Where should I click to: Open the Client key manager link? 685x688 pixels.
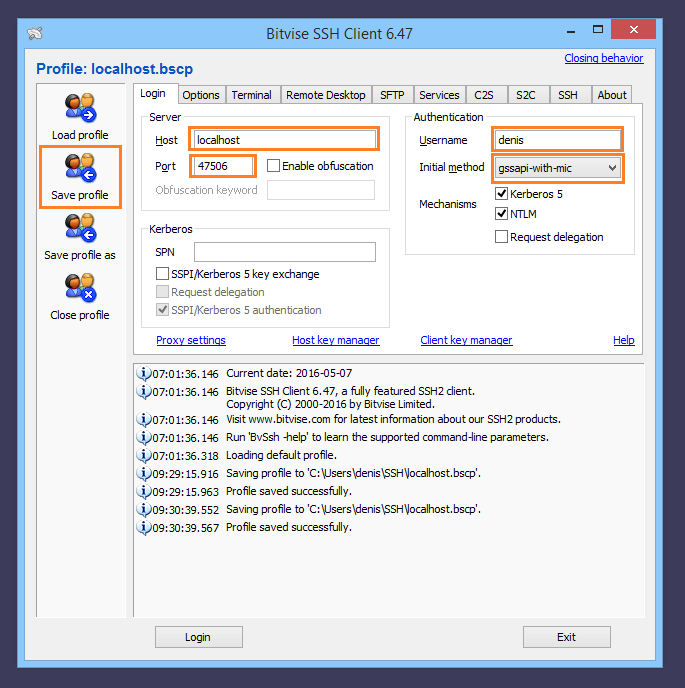[466, 340]
